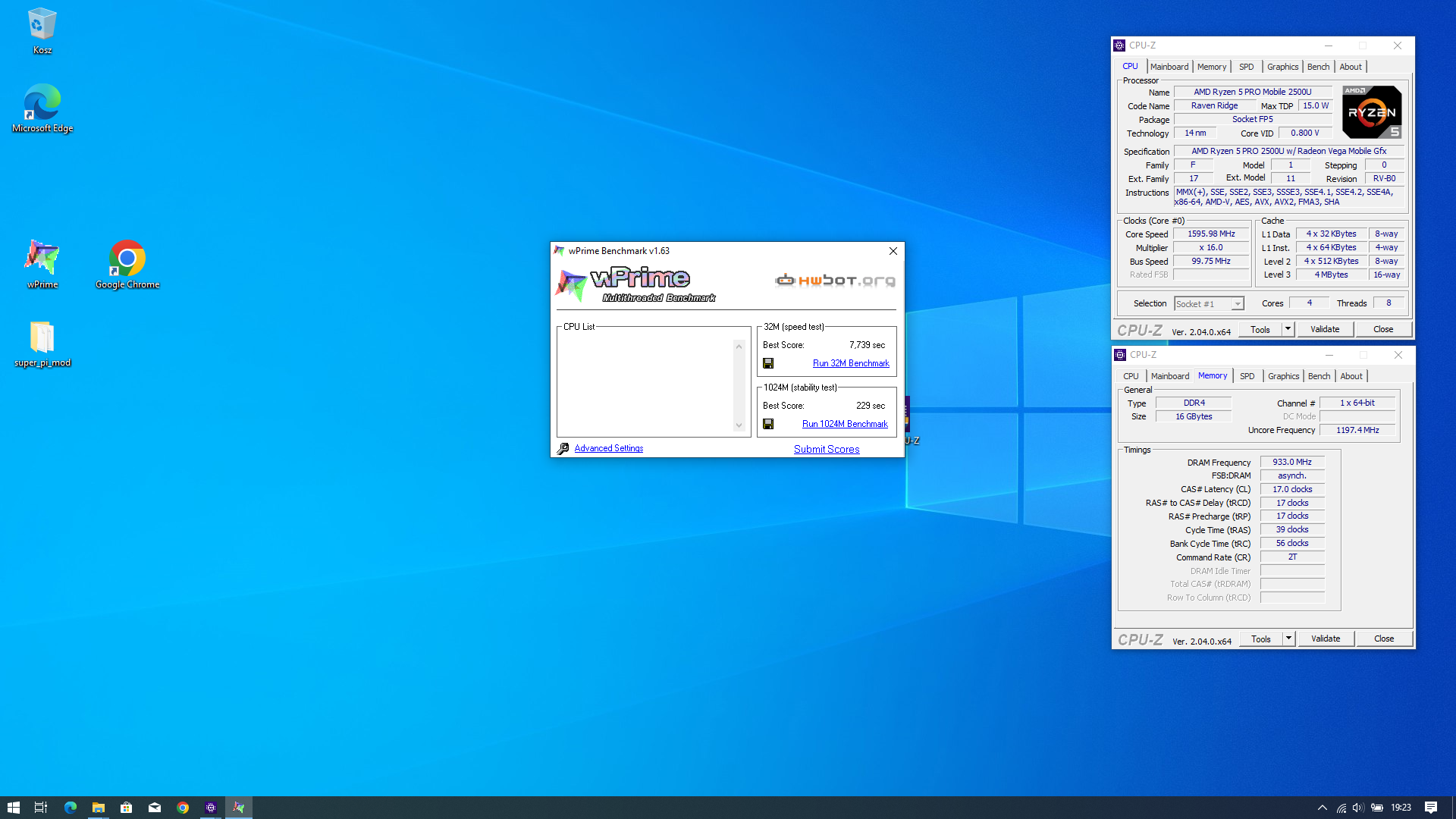Click the Advanced Settings wrench icon
The width and height of the screenshot is (1456, 819).
pos(563,449)
